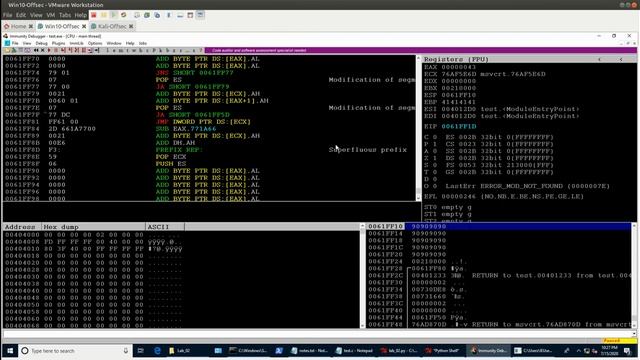Click the Hex dump column header
The image size is (640, 360).
point(93,227)
